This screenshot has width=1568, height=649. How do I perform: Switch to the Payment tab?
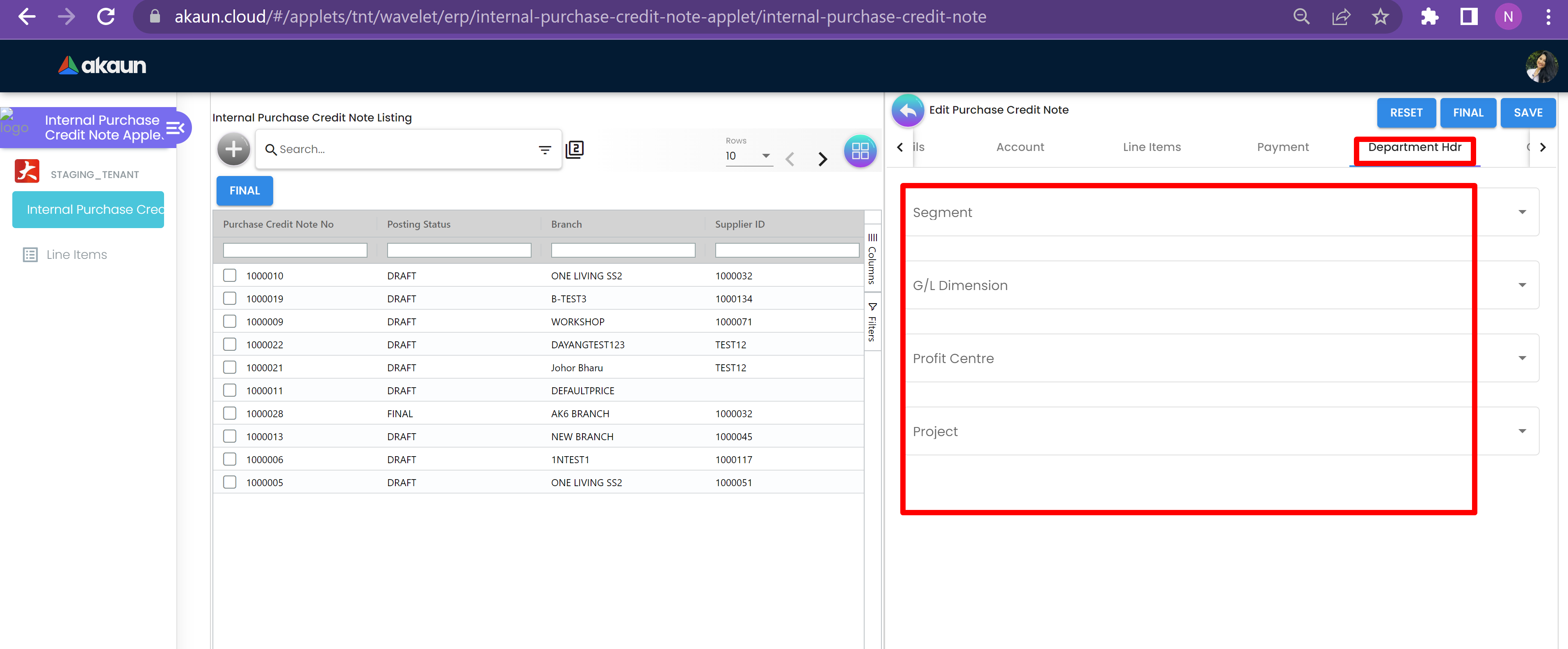click(x=1283, y=147)
